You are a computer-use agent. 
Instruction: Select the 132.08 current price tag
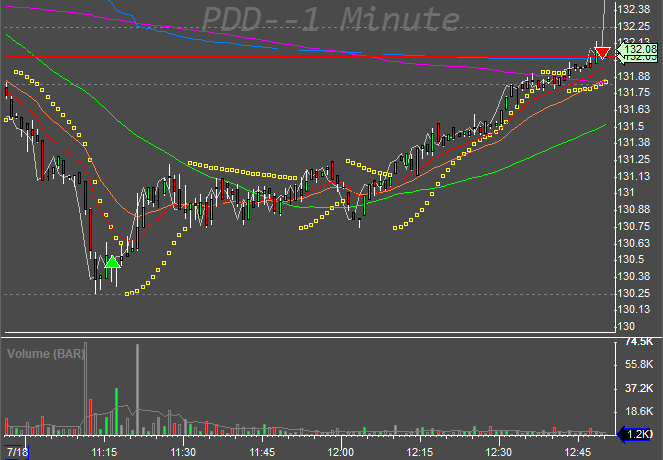638,50
